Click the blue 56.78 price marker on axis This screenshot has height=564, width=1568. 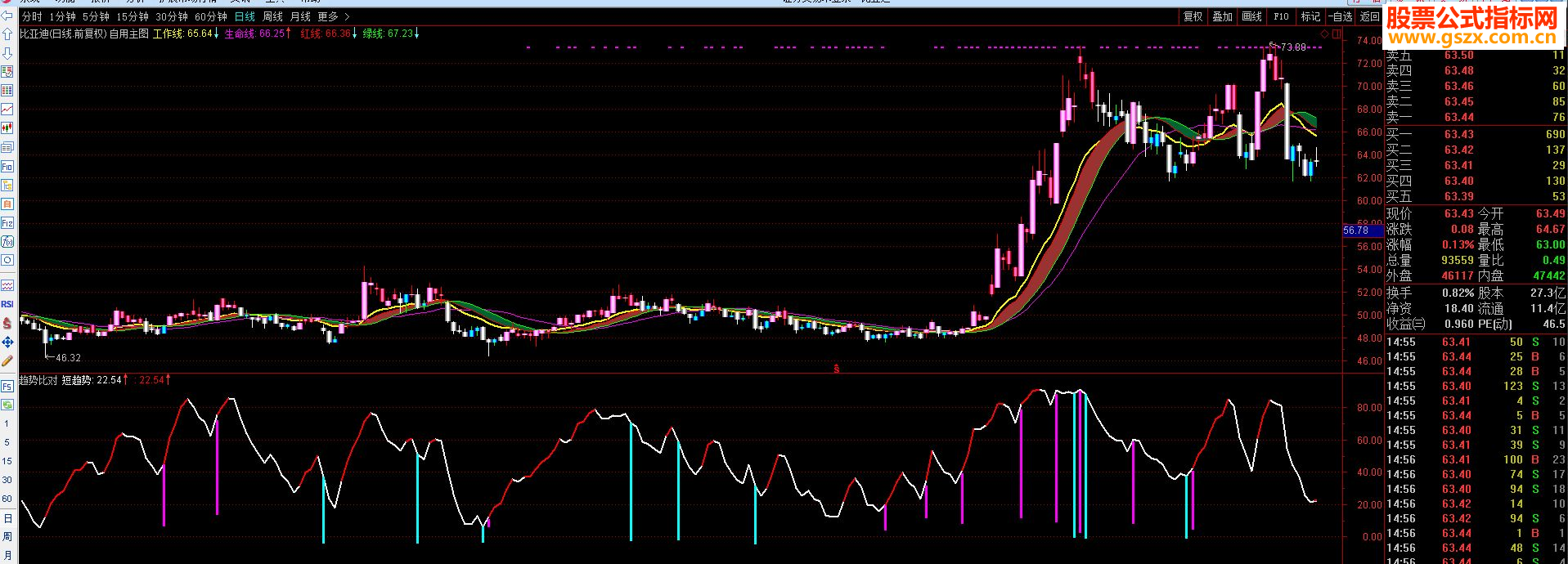1358,231
